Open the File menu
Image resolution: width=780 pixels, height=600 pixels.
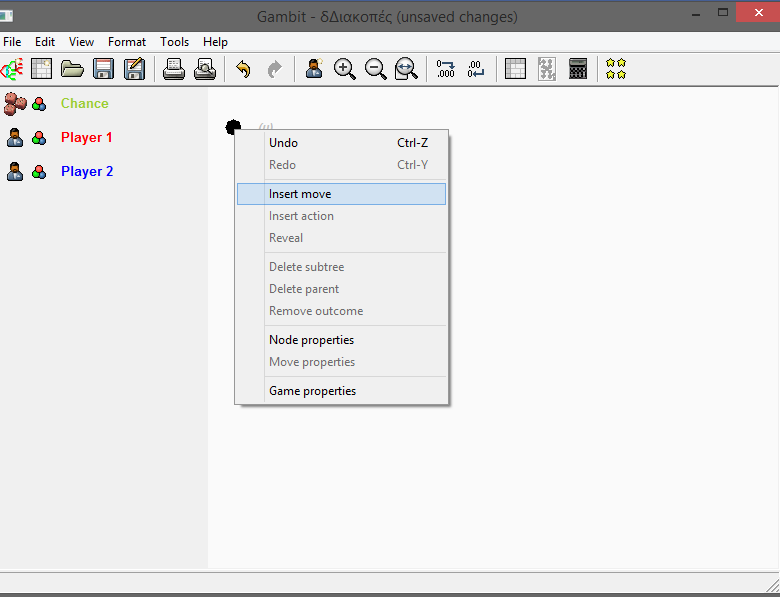(12, 42)
